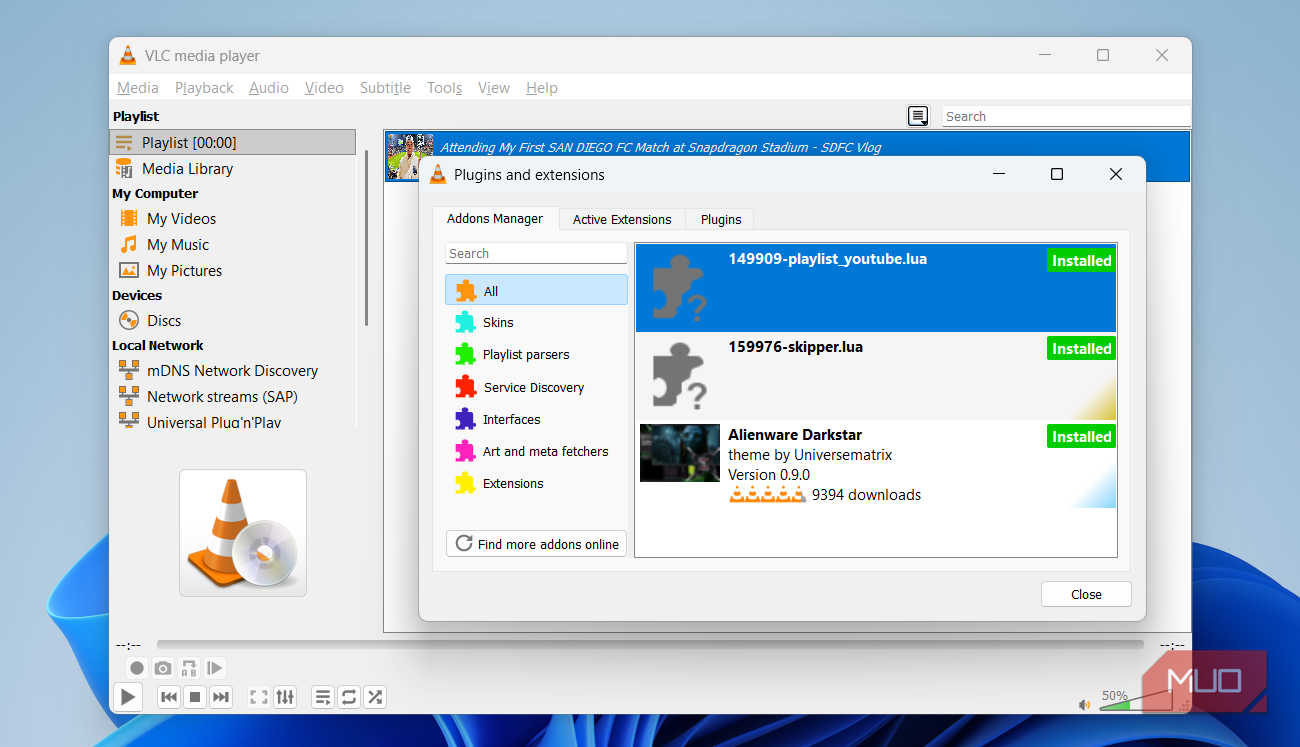The image size is (1300, 747).
Task: Select Network streams (SAP) item
Action: 233,396
